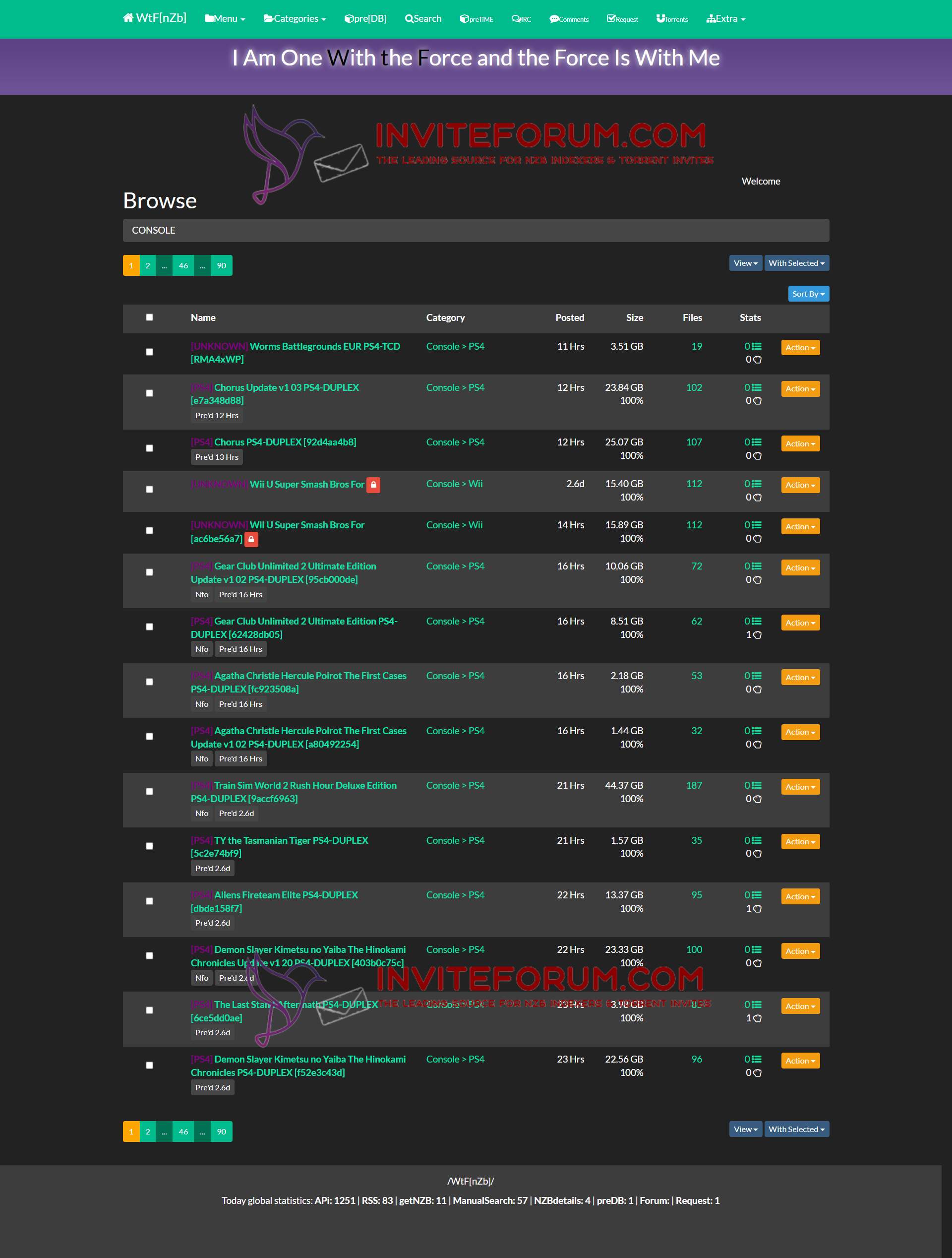Viewport: 952px width, 1258px height.
Task: Click grabs icon for Wii U row [ac6be56a]
Action: coord(757,539)
